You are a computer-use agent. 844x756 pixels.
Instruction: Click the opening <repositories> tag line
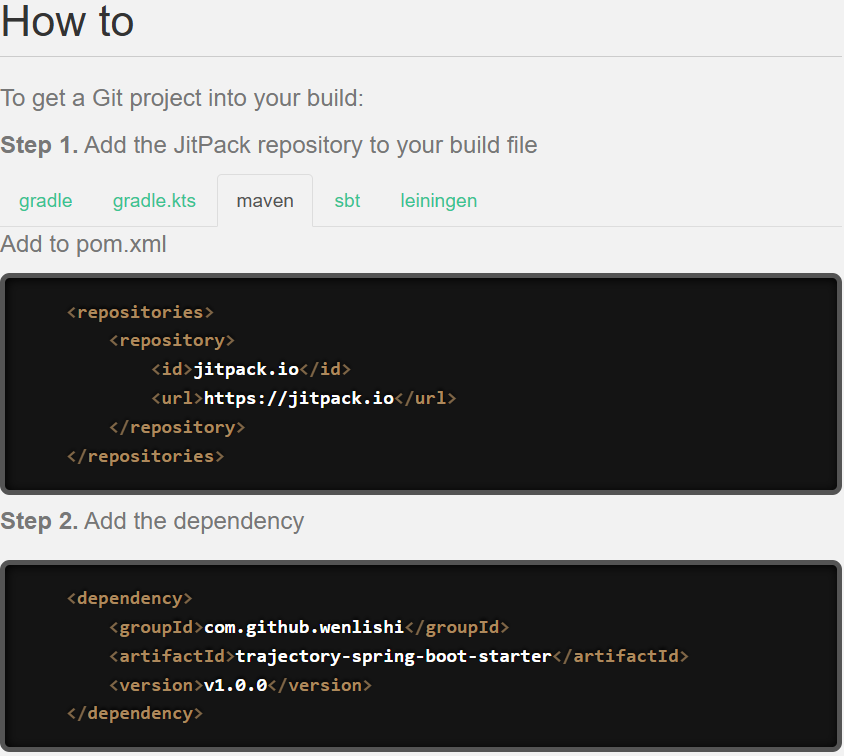coord(140,312)
